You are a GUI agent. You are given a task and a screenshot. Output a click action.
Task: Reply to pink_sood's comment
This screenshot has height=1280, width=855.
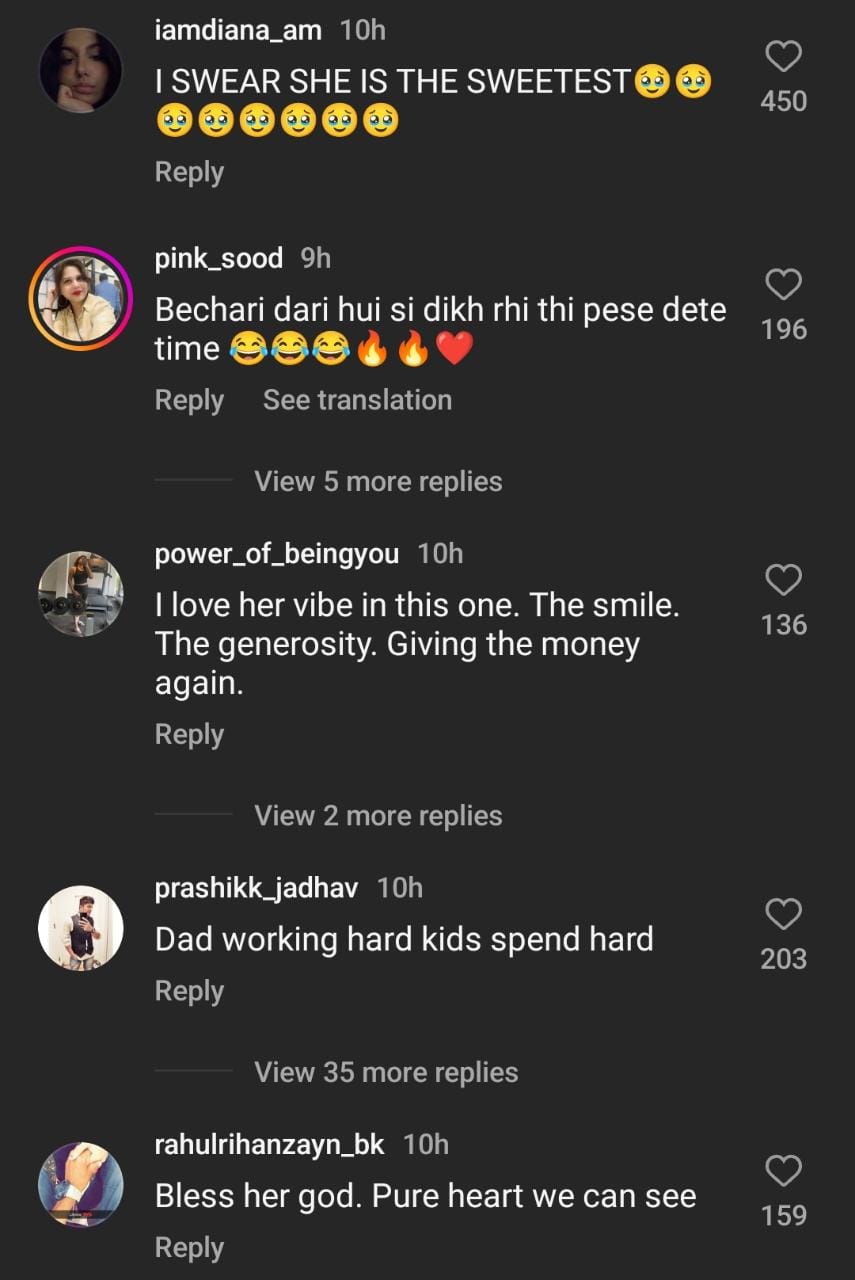[189, 400]
